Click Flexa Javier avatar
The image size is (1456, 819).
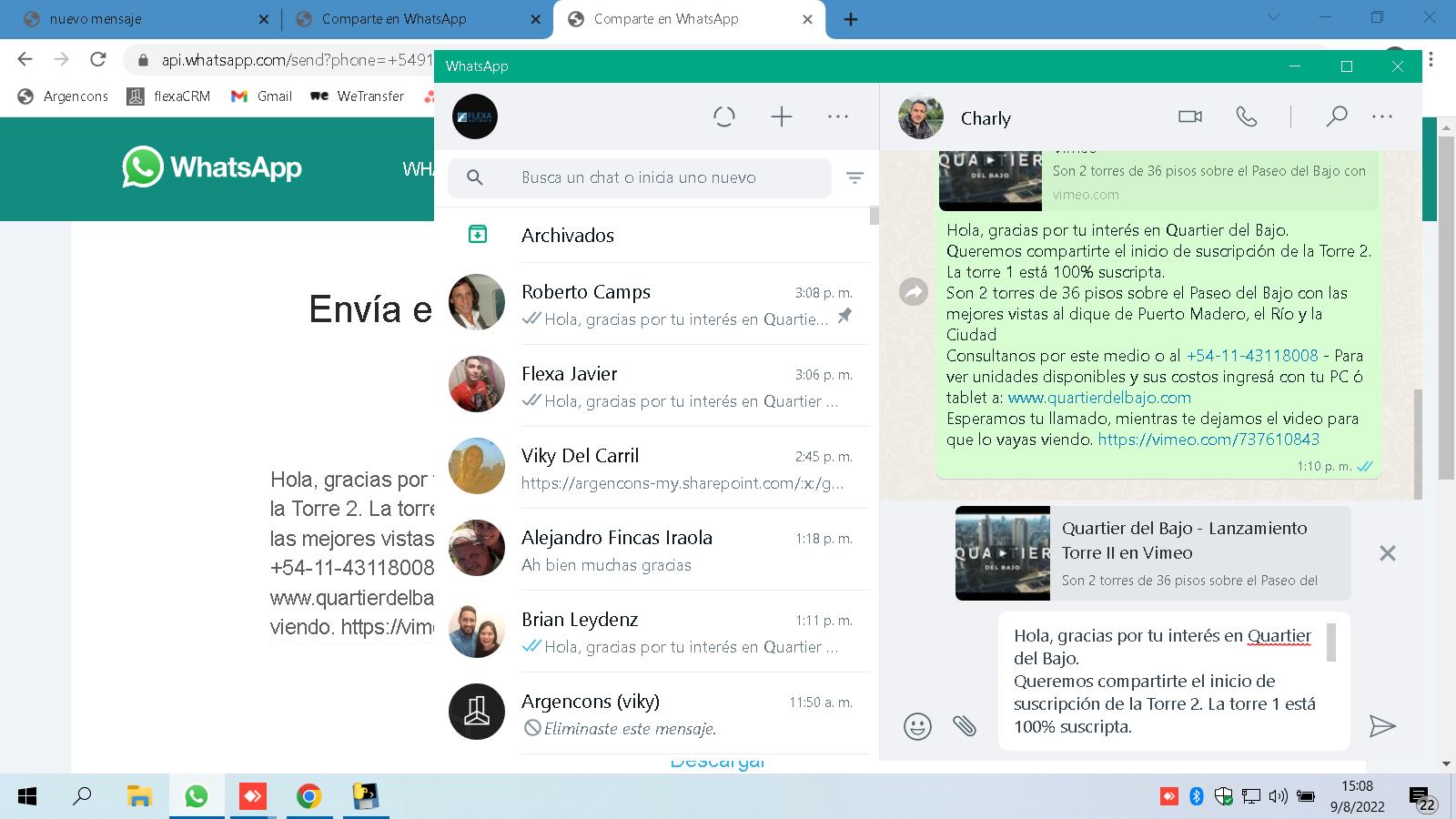(477, 384)
